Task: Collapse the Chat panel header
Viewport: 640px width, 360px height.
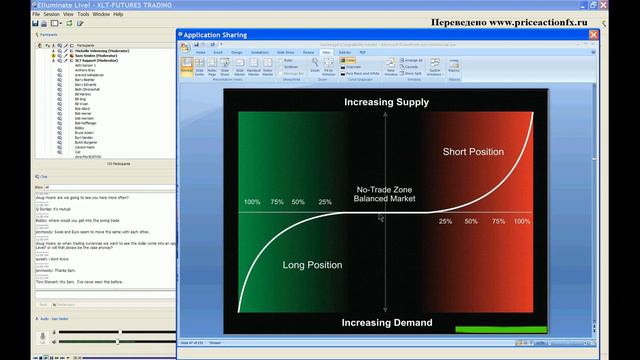Action: tap(41, 177)
